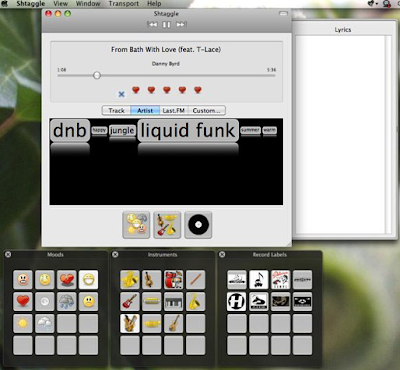Choose the Hospital Records H logo
This screenshot has height=370, width=400.
click(237, 301)
